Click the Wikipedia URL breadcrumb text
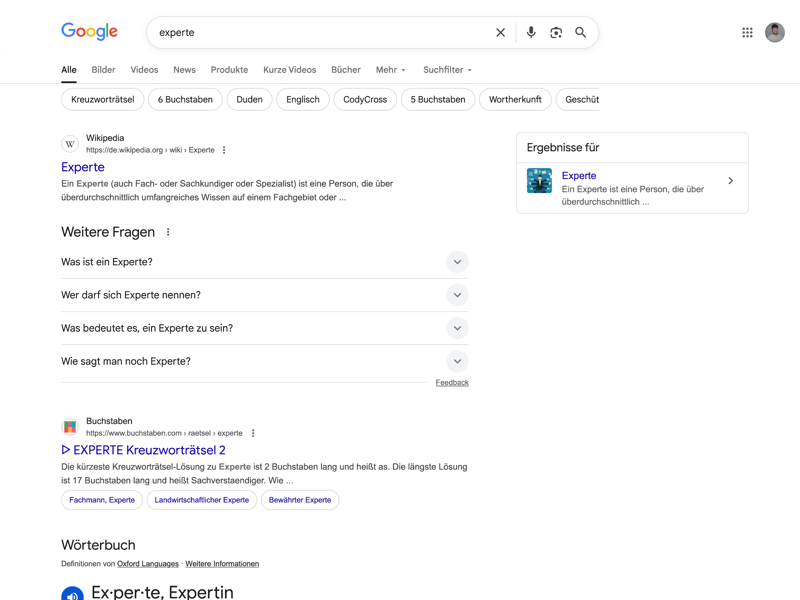 [150, 150]
